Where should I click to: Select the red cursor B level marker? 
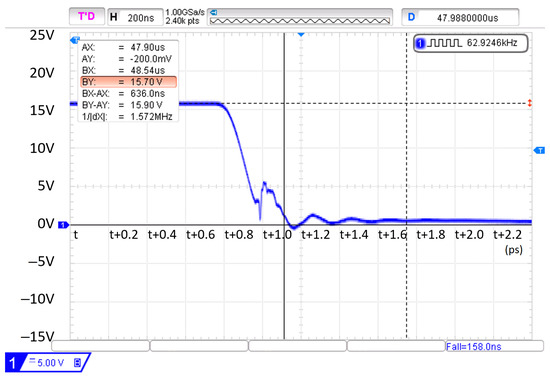(530, 103)
